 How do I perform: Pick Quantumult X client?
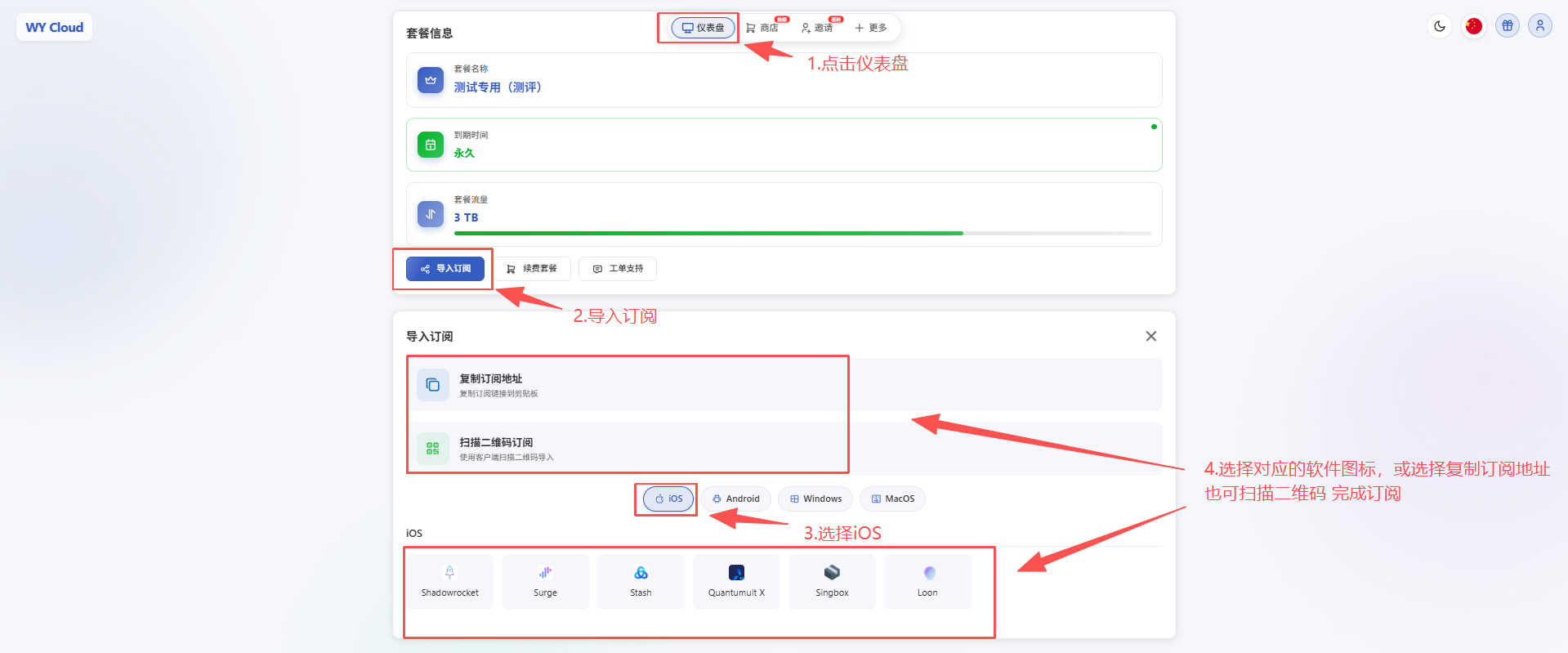click(736, 581)
